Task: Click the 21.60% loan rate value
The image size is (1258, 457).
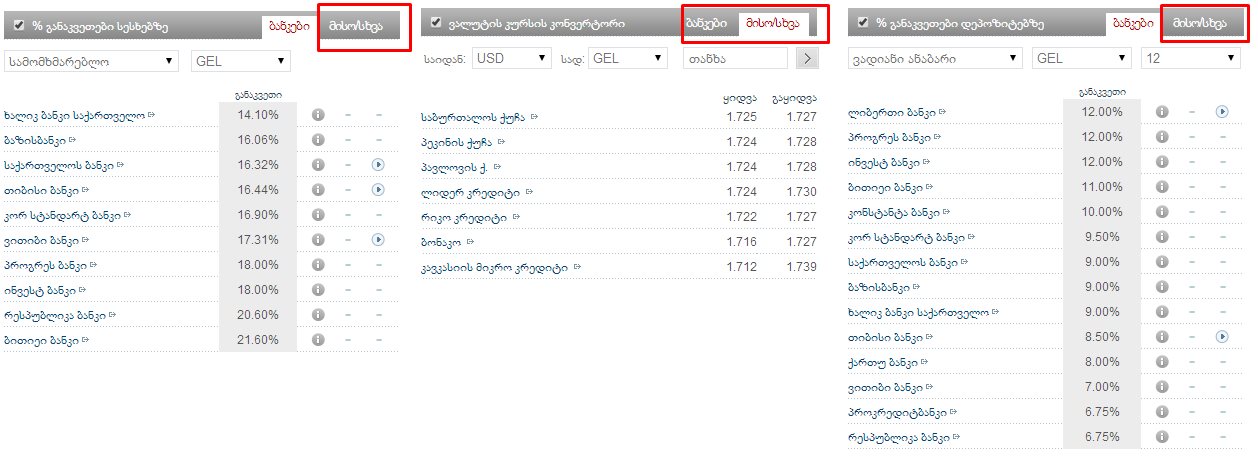Action: (x=259, y=340)
